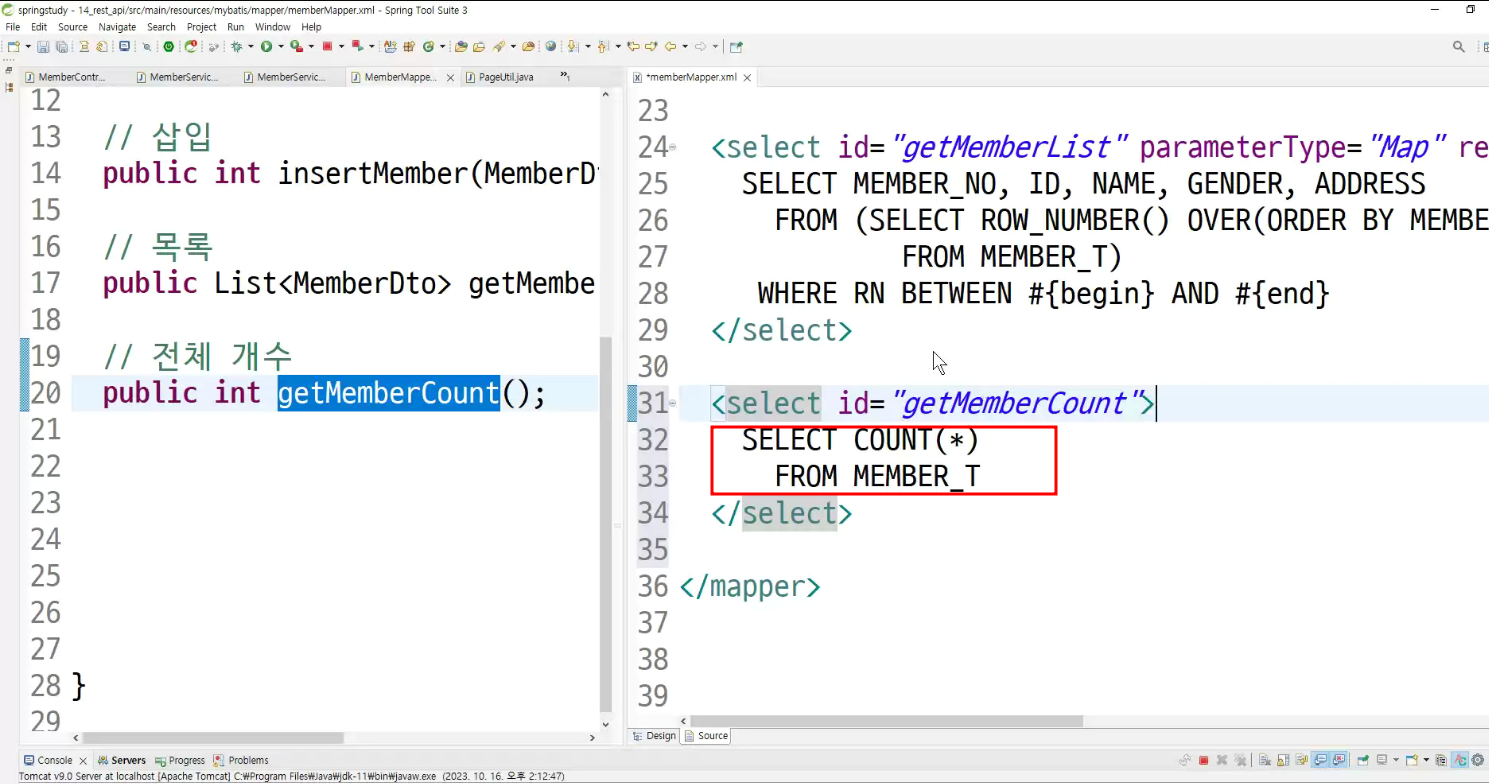
Task: Collapse fold marker at line 24
Action: point(673,147)
